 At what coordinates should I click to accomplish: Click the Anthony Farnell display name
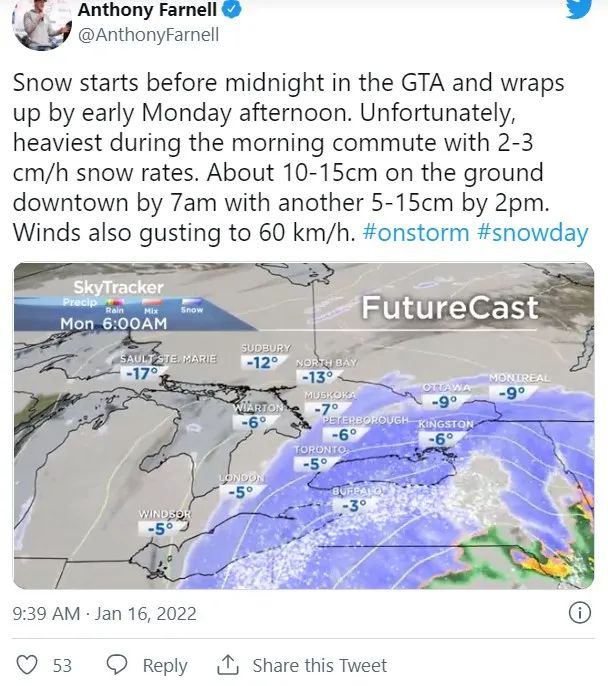147,9
